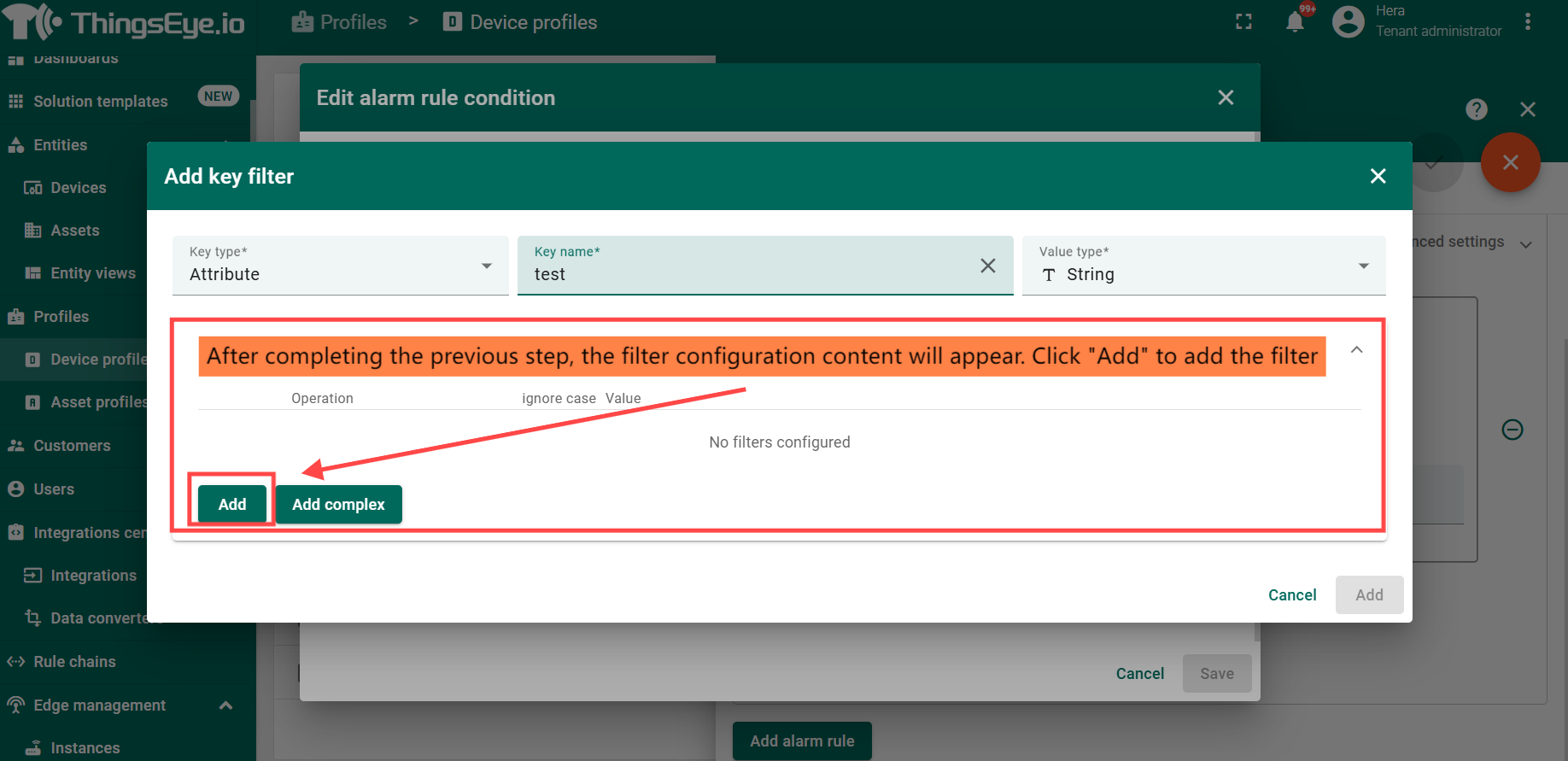Click the help question mark icon
This screenshot has height=761, width=1568.
click(1476, 109)
